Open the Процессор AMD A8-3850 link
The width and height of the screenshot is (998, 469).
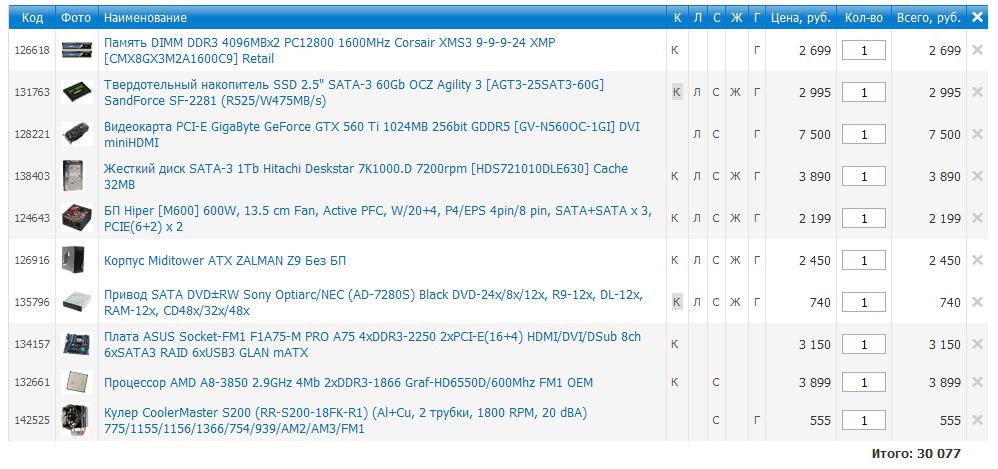coord(348,383)
